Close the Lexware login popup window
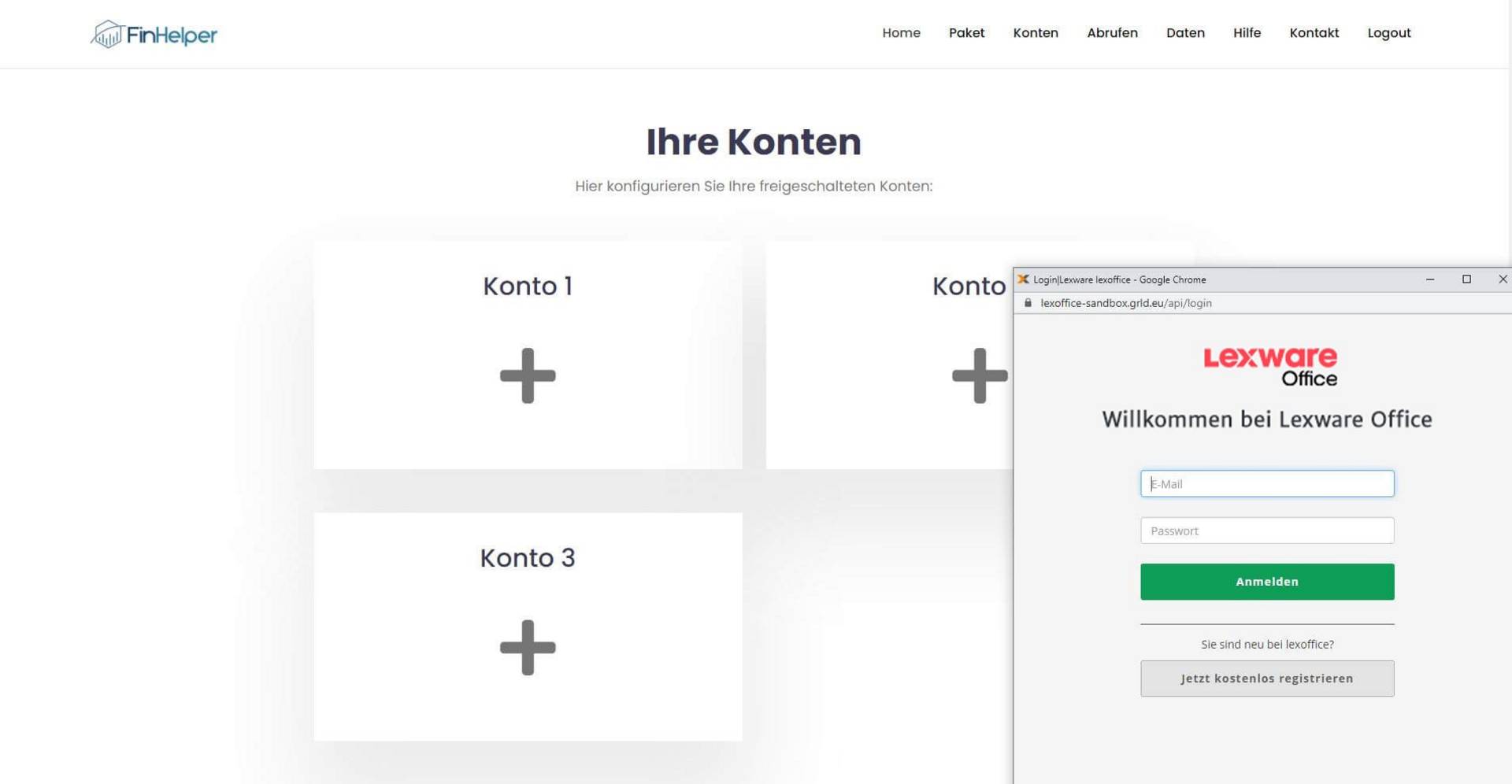1512x784 pixels. tap(1502, 279)
